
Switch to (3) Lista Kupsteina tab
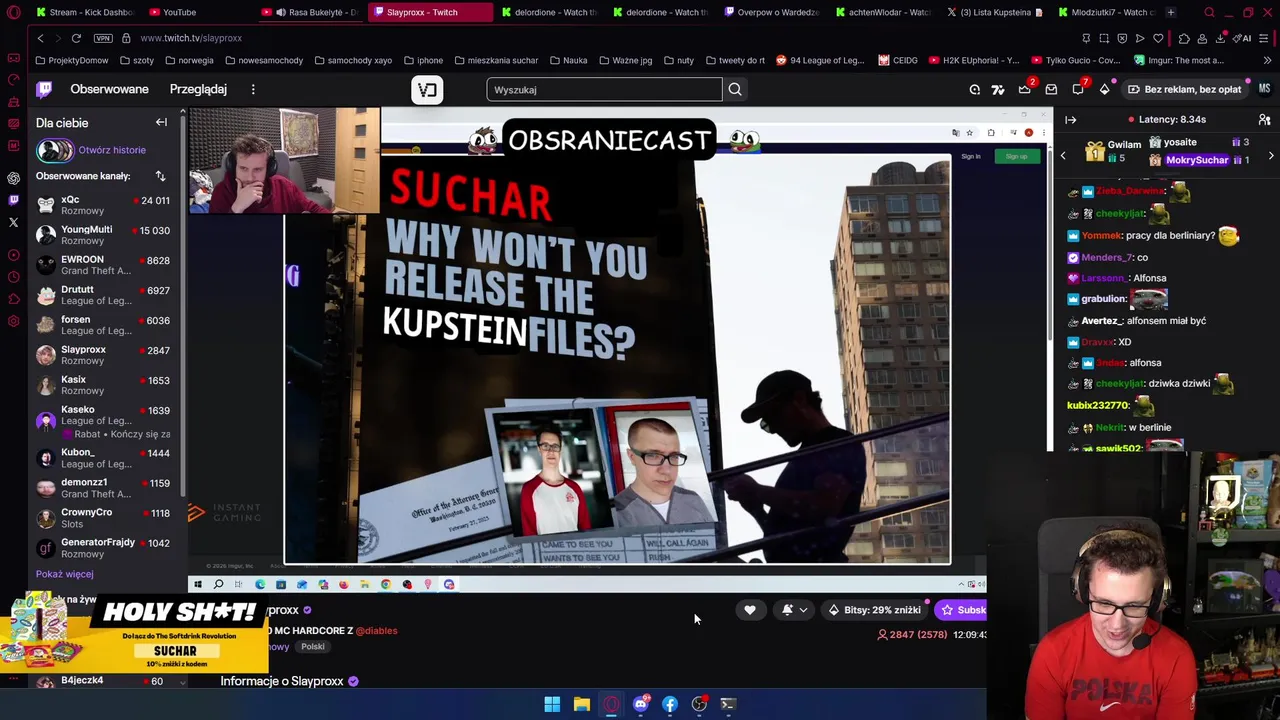pyautogui.click(x=996, y=12)
